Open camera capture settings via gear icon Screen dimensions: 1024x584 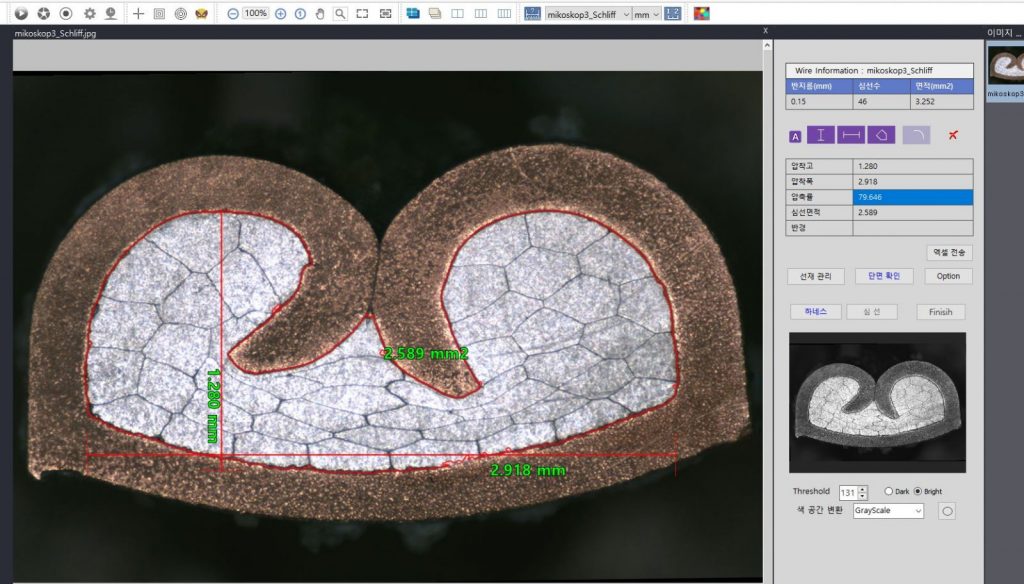tap(90, 12)
